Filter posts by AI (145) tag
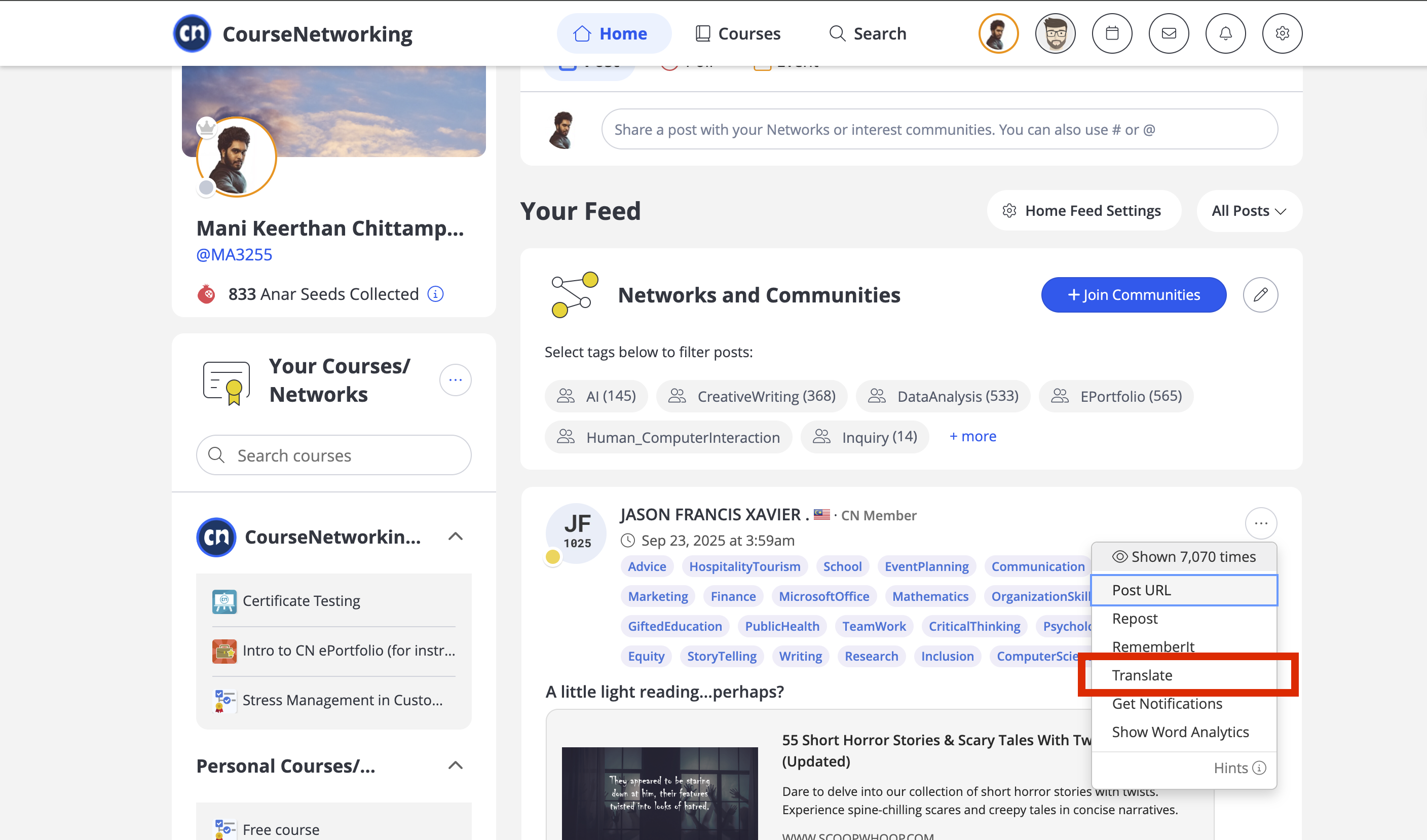The image size is (1427, 840). point(596,396)
